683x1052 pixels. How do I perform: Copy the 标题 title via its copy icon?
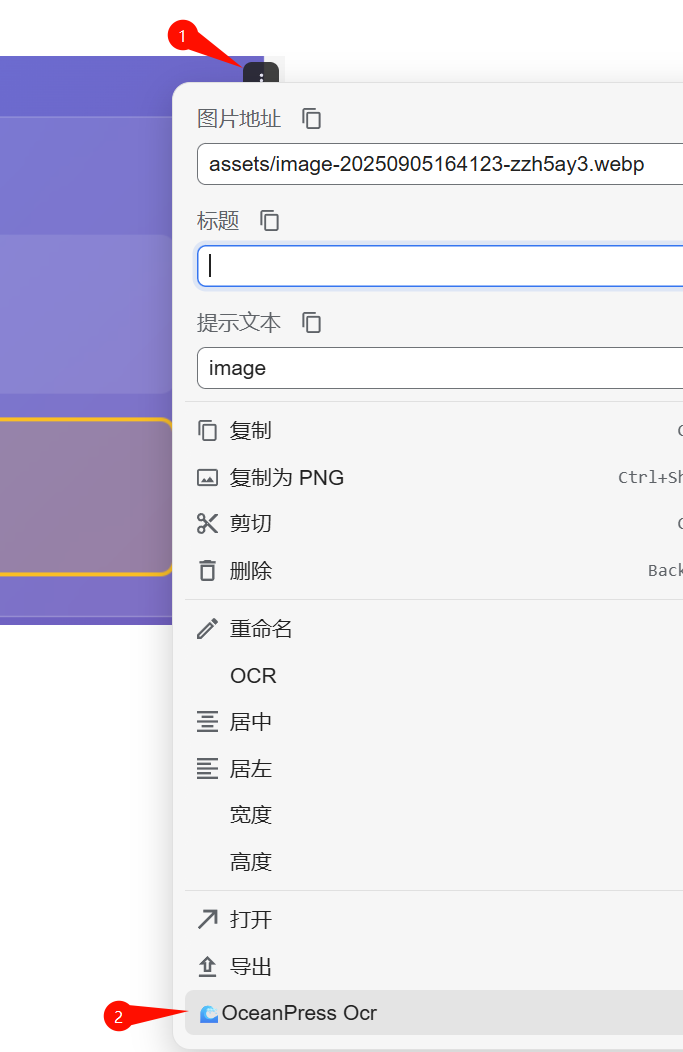(269, 221)
